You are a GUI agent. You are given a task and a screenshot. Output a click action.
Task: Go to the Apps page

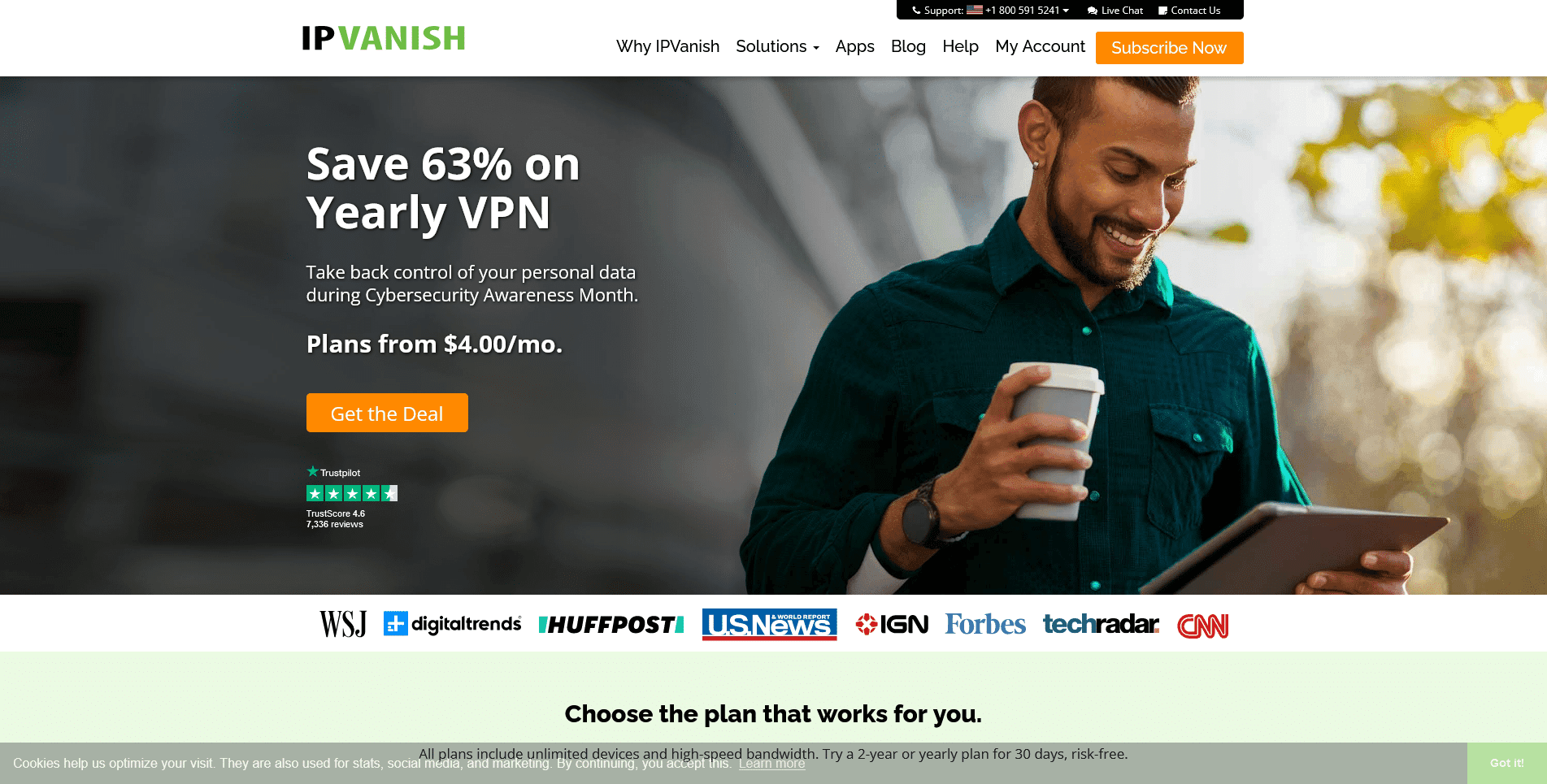point(854,46)
